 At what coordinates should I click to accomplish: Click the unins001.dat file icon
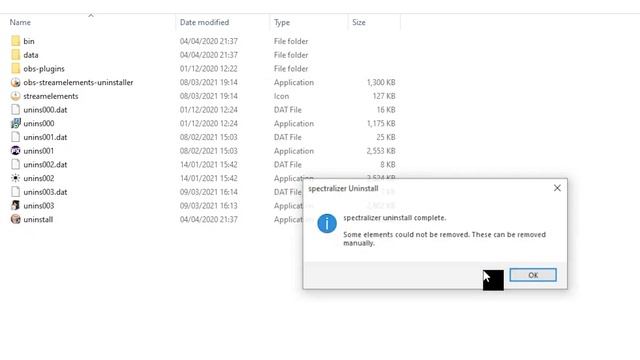(16, 137)
